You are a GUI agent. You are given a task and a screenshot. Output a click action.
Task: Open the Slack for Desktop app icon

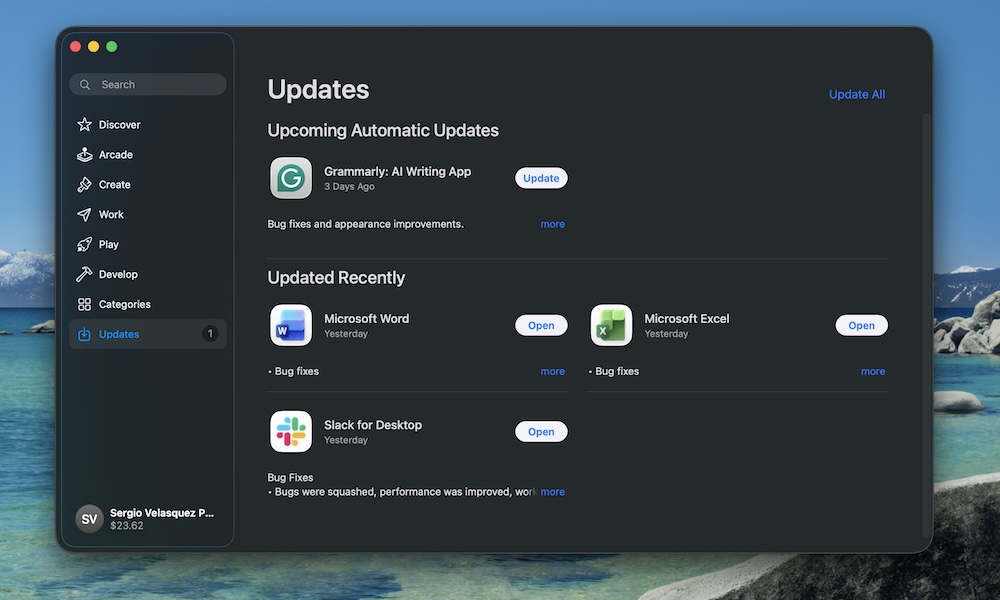pyautogui.click(x=290, y=431)
